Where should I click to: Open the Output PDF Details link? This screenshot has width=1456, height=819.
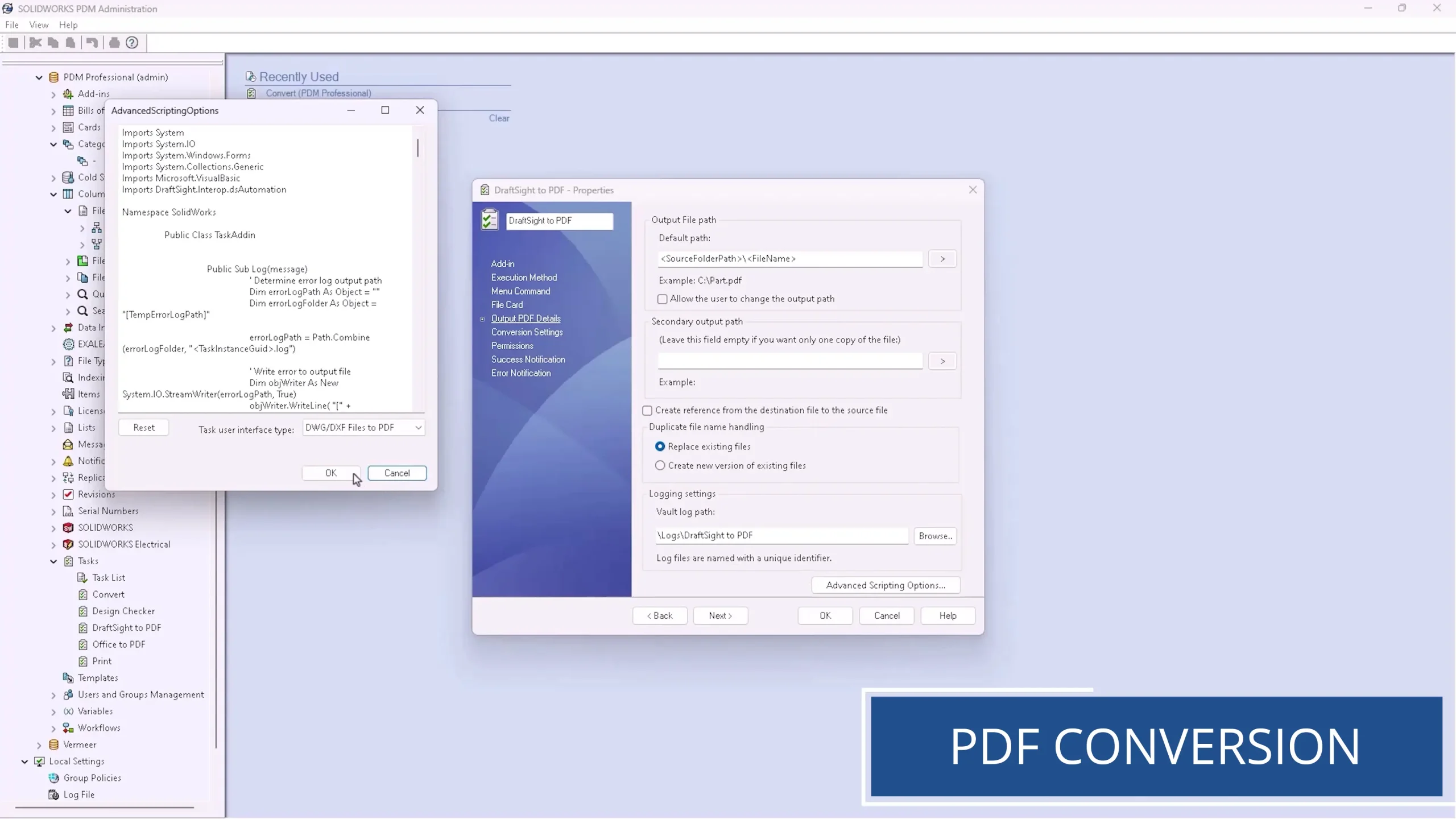[x=525, y=318]
